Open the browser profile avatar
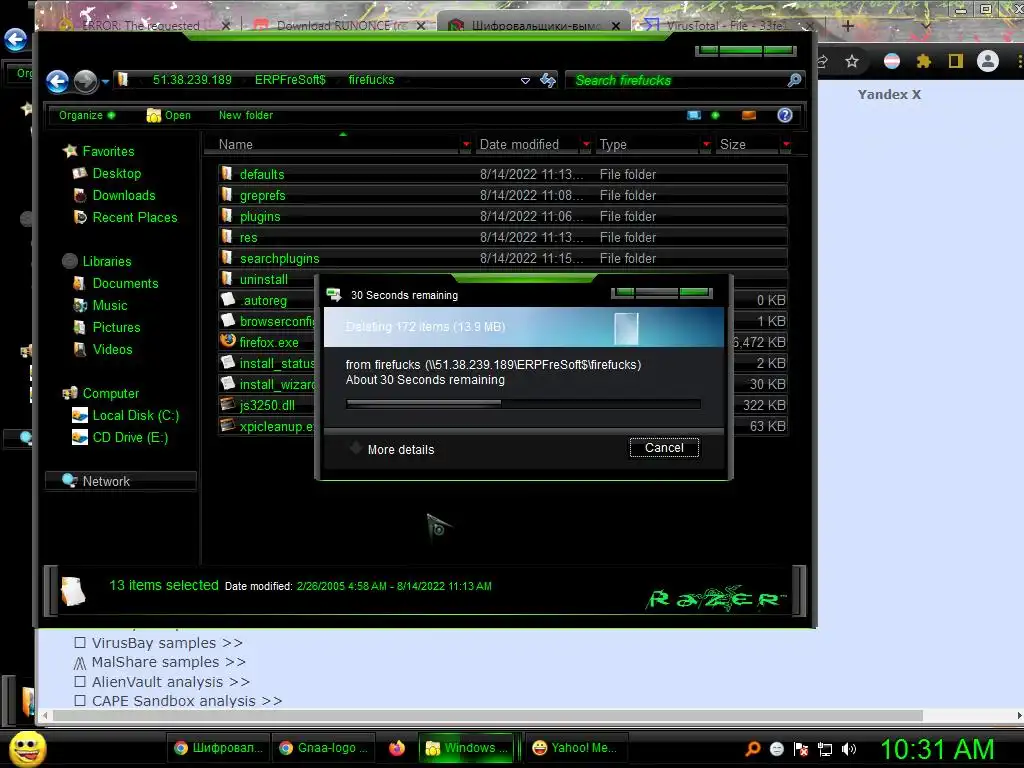 (x=987, y=61)
